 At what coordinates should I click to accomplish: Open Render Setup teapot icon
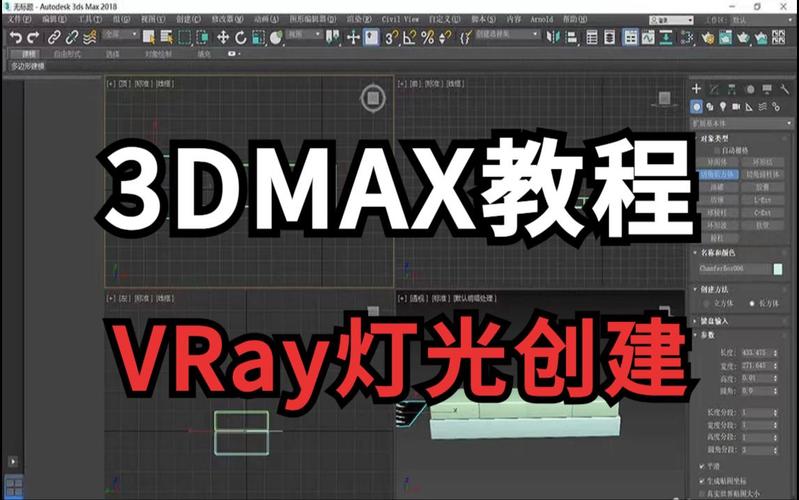click(x=708, y=37)
